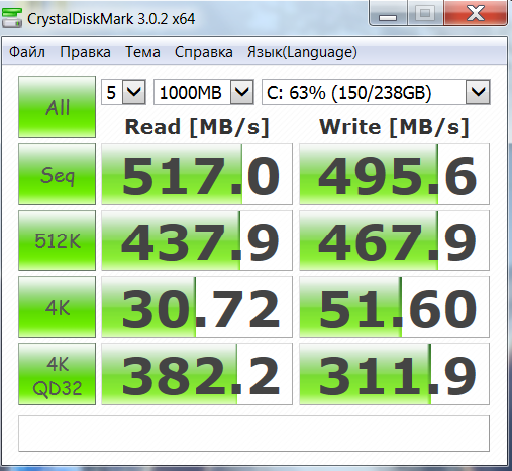
Task: Run all benchmarks with the All button
Action: [57, 107]
